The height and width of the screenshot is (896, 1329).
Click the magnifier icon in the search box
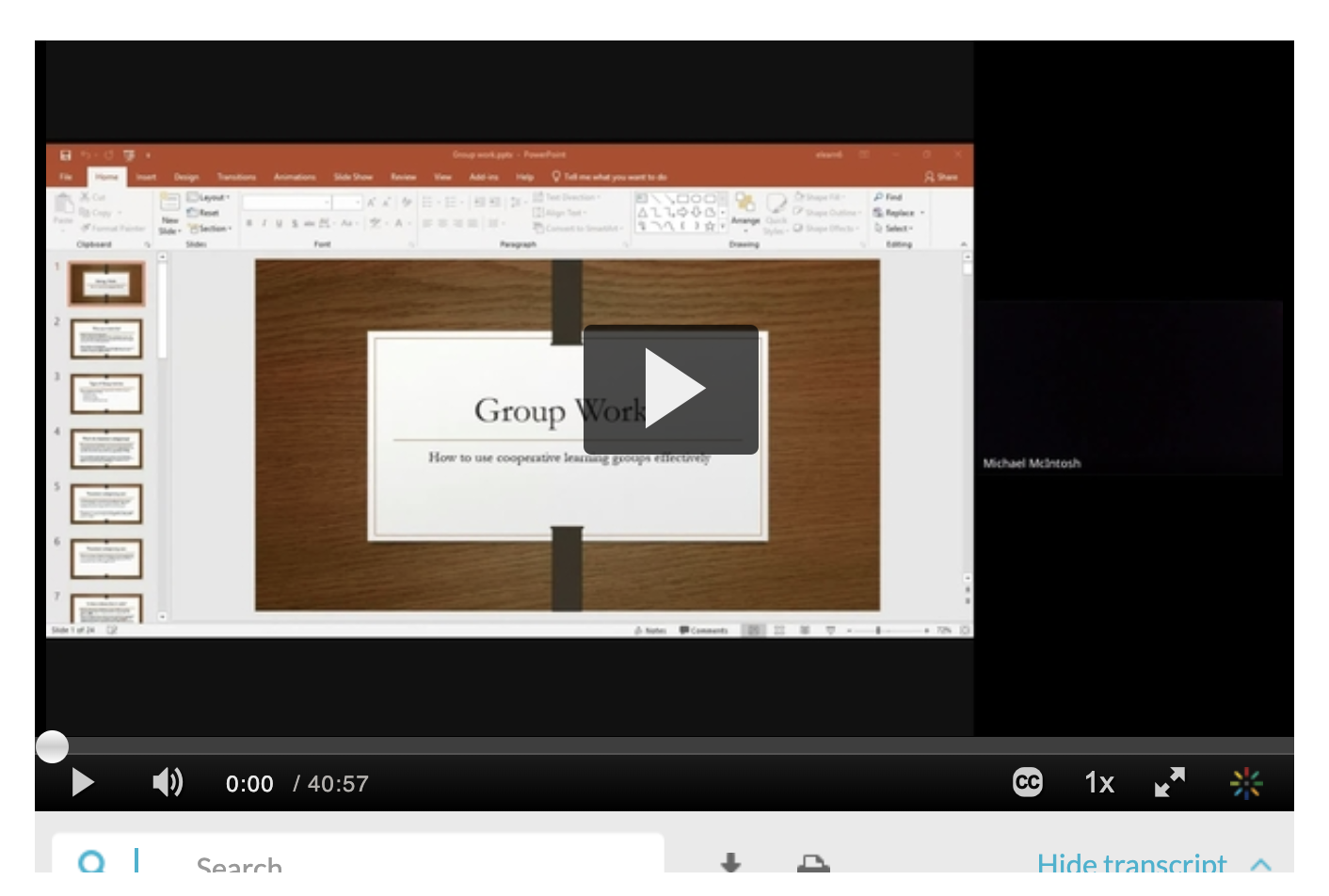(92, 862)
